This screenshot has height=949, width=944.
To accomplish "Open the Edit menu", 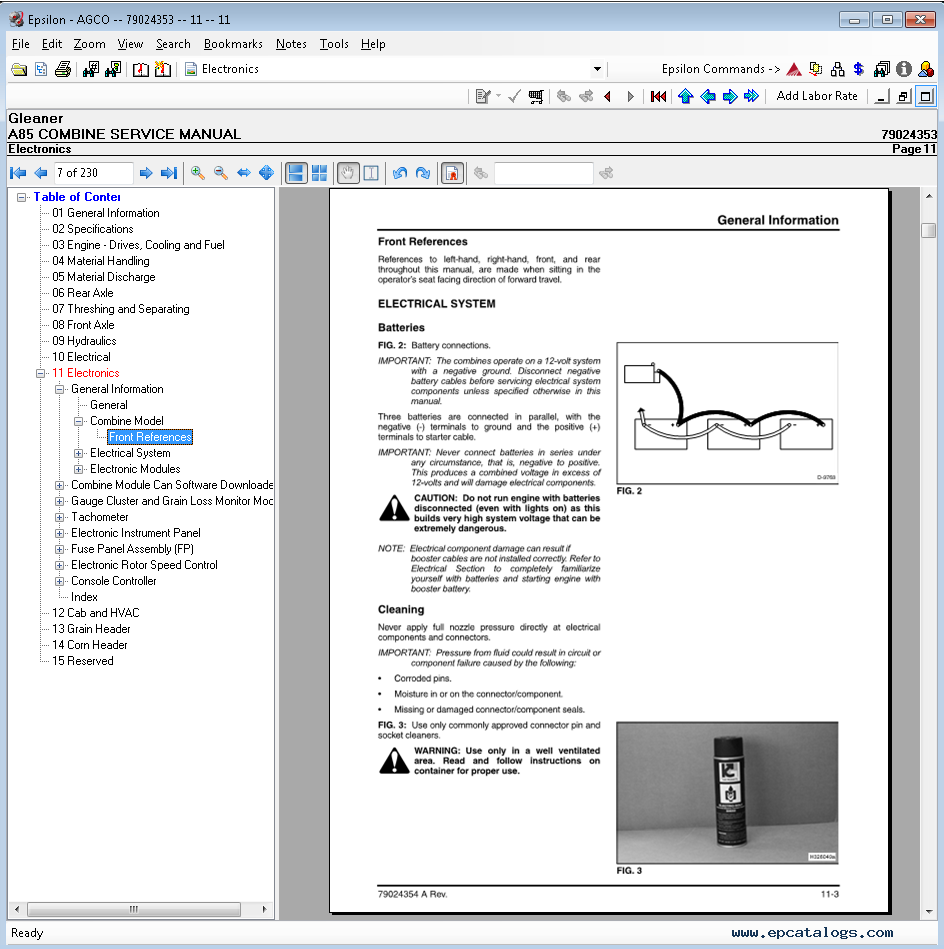I will (51, 44).
